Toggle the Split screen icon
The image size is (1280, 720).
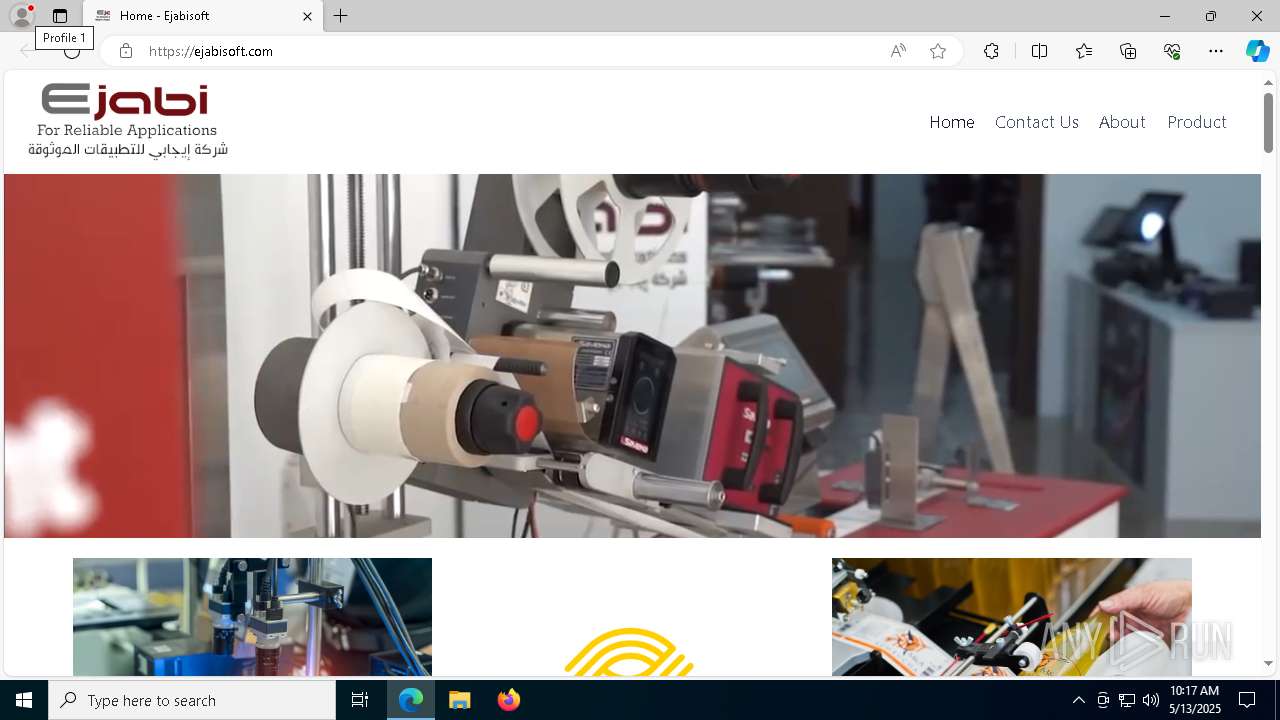(x=1039, y=51)
